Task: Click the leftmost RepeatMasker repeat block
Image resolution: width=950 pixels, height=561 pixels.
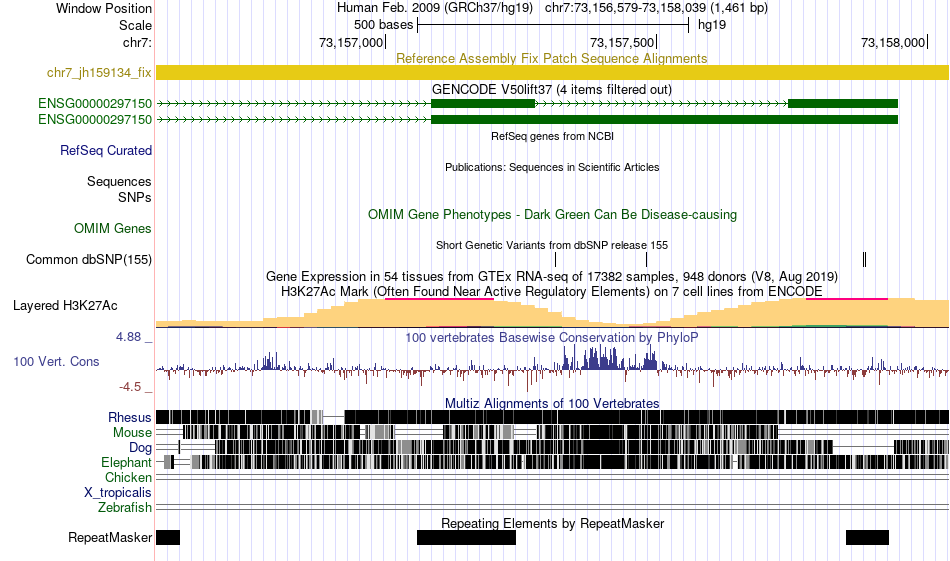Action: pos(168,537)
